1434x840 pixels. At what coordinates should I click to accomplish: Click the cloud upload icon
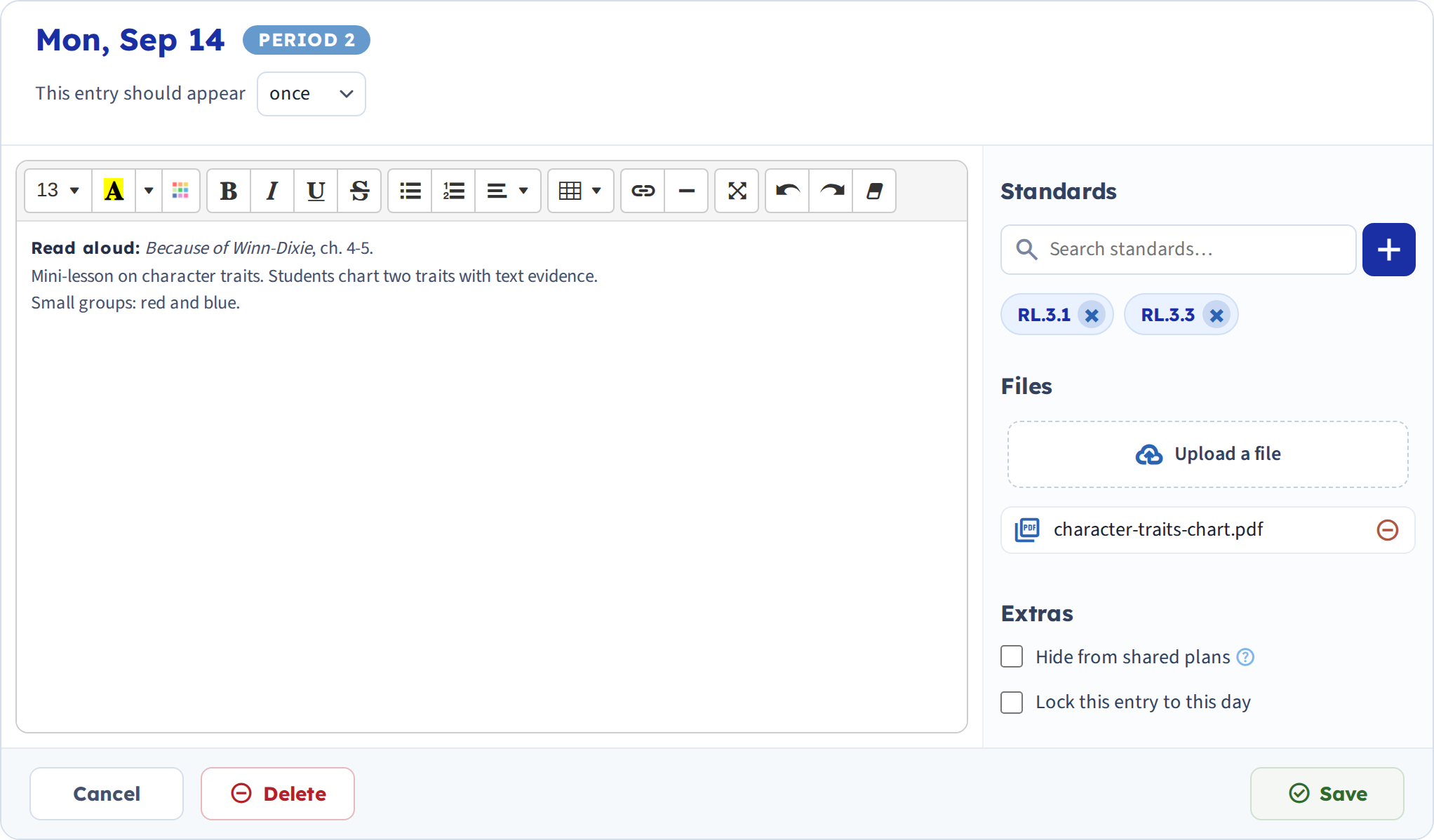pos(1149,455)
